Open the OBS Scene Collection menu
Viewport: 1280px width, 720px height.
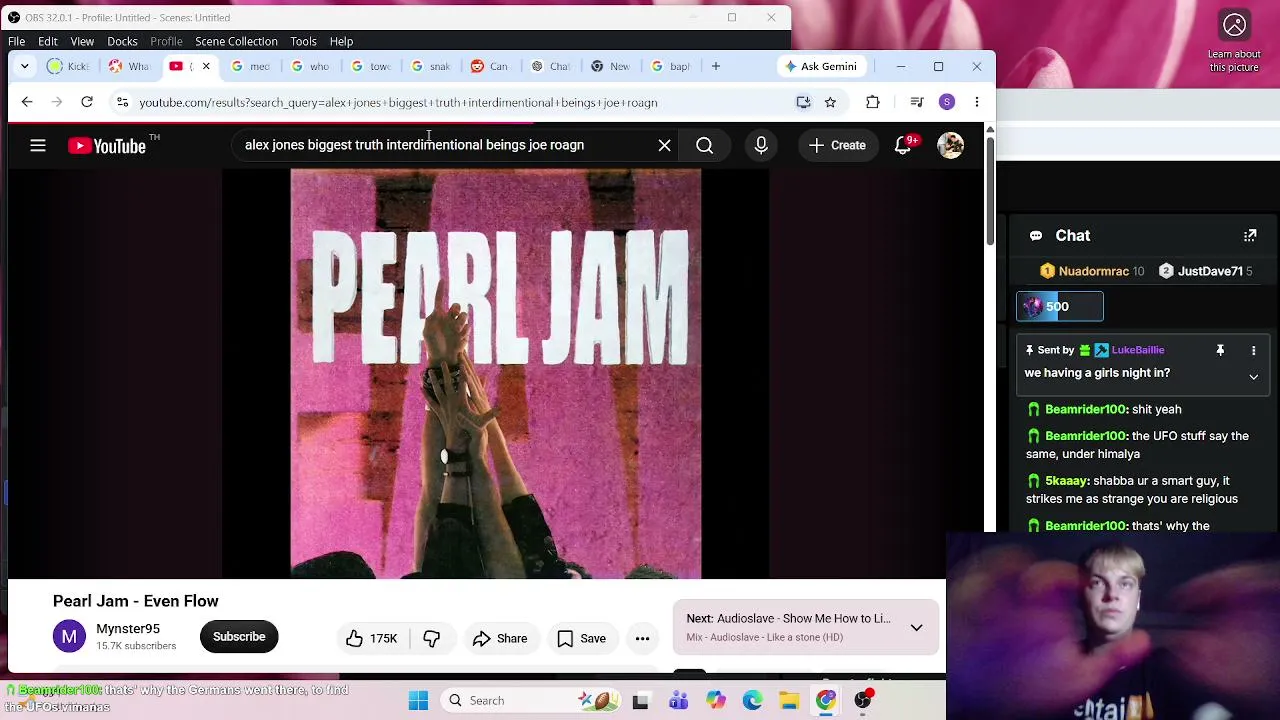pos(236,41)
